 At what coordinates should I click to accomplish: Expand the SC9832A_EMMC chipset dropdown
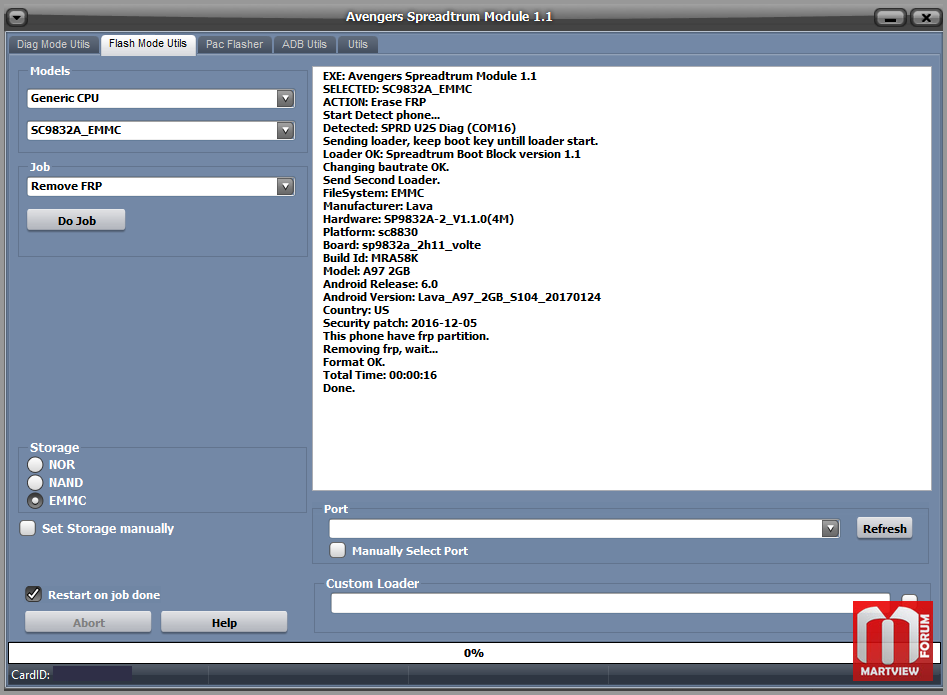(x=285, y=130)
